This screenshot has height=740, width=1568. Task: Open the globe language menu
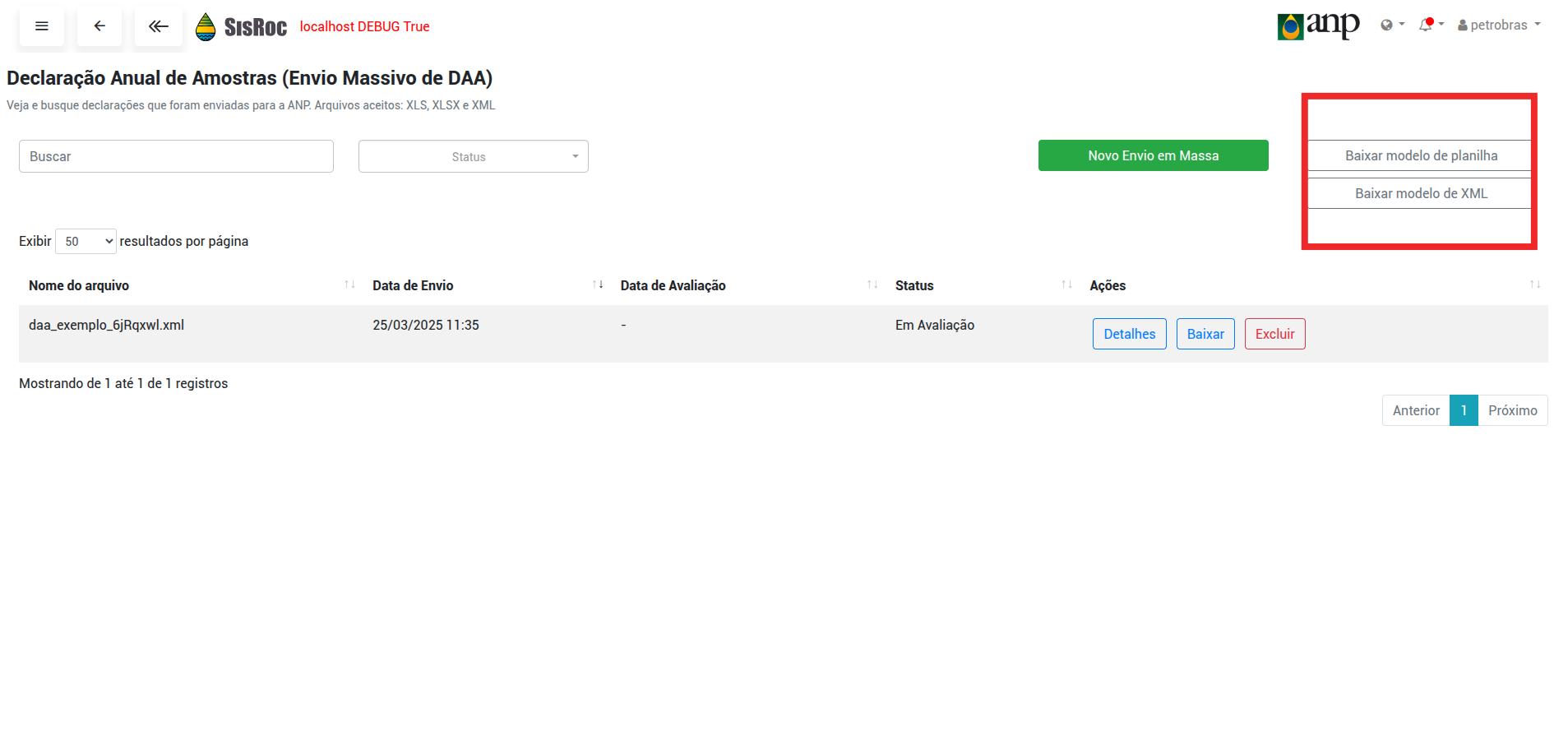(x=1391, y=25)
